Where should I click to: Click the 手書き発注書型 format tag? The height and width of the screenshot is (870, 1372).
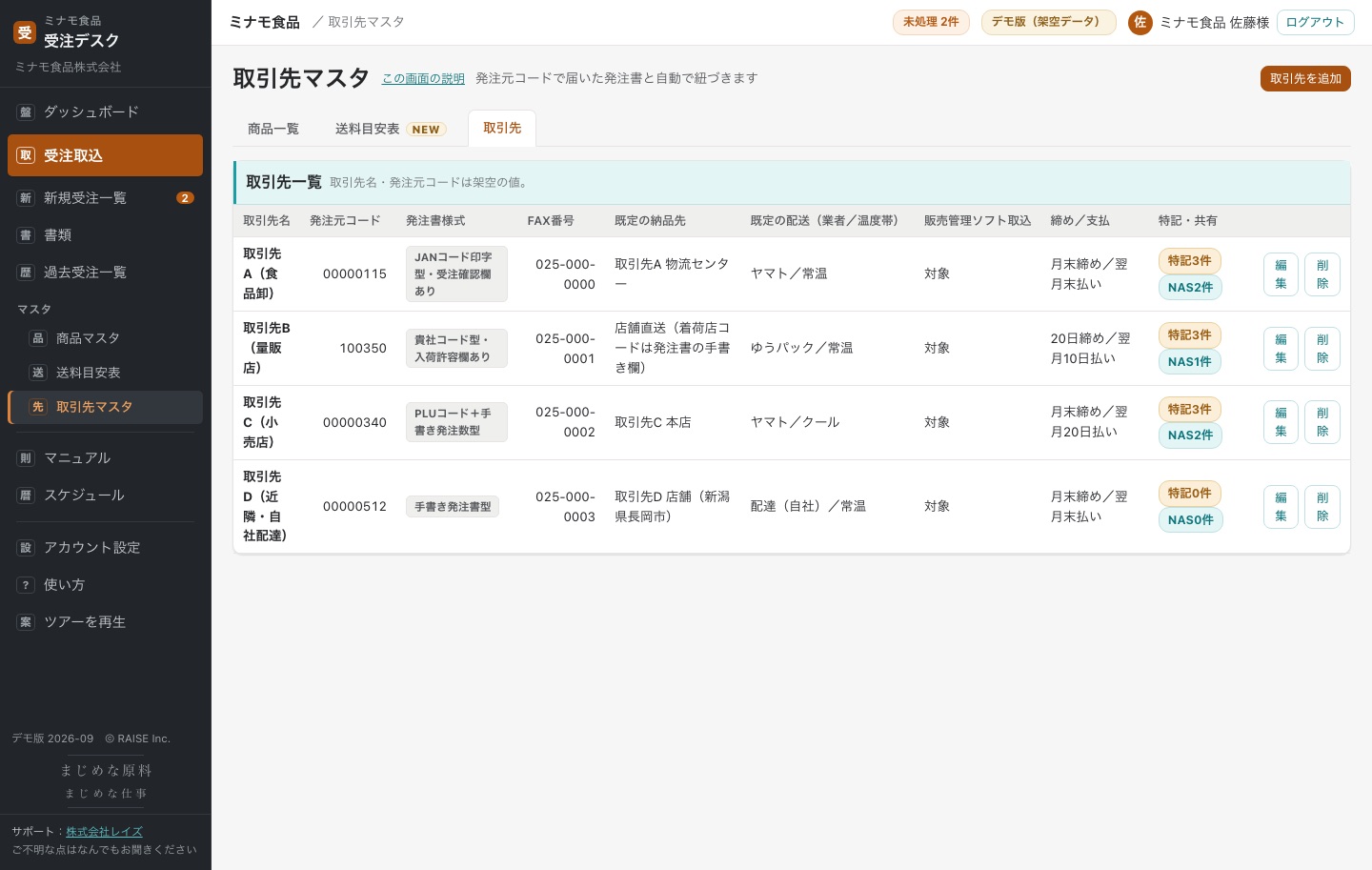click(x=453, y=507)
